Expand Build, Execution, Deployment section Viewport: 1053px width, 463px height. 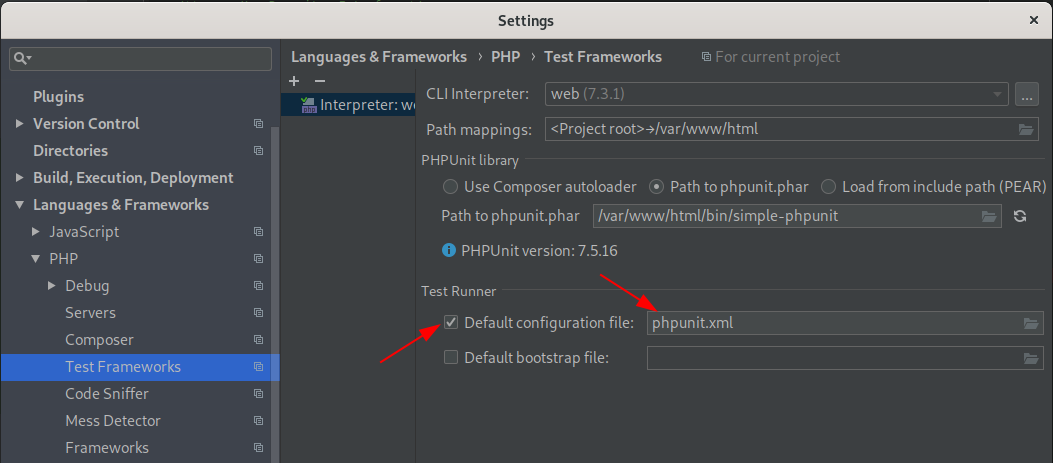19,177
